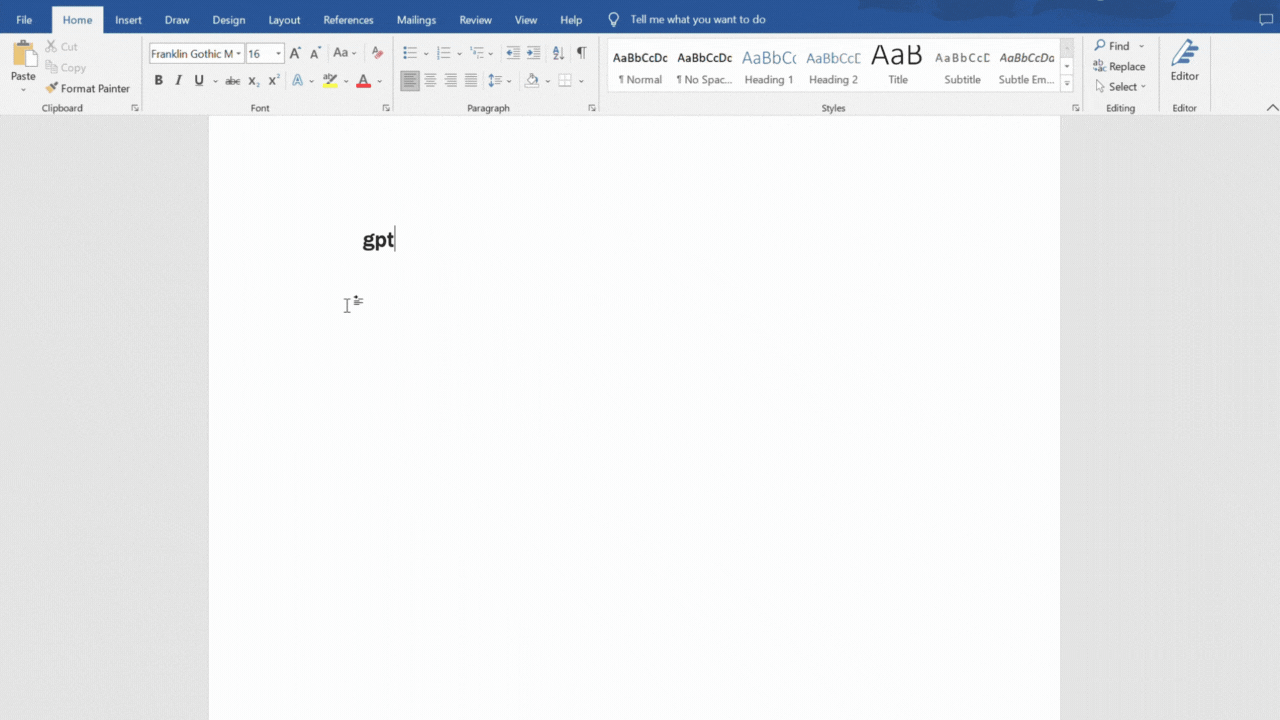Apply a bulleted list
Screen dimensions: 1280x720
[x=409, y=53]
